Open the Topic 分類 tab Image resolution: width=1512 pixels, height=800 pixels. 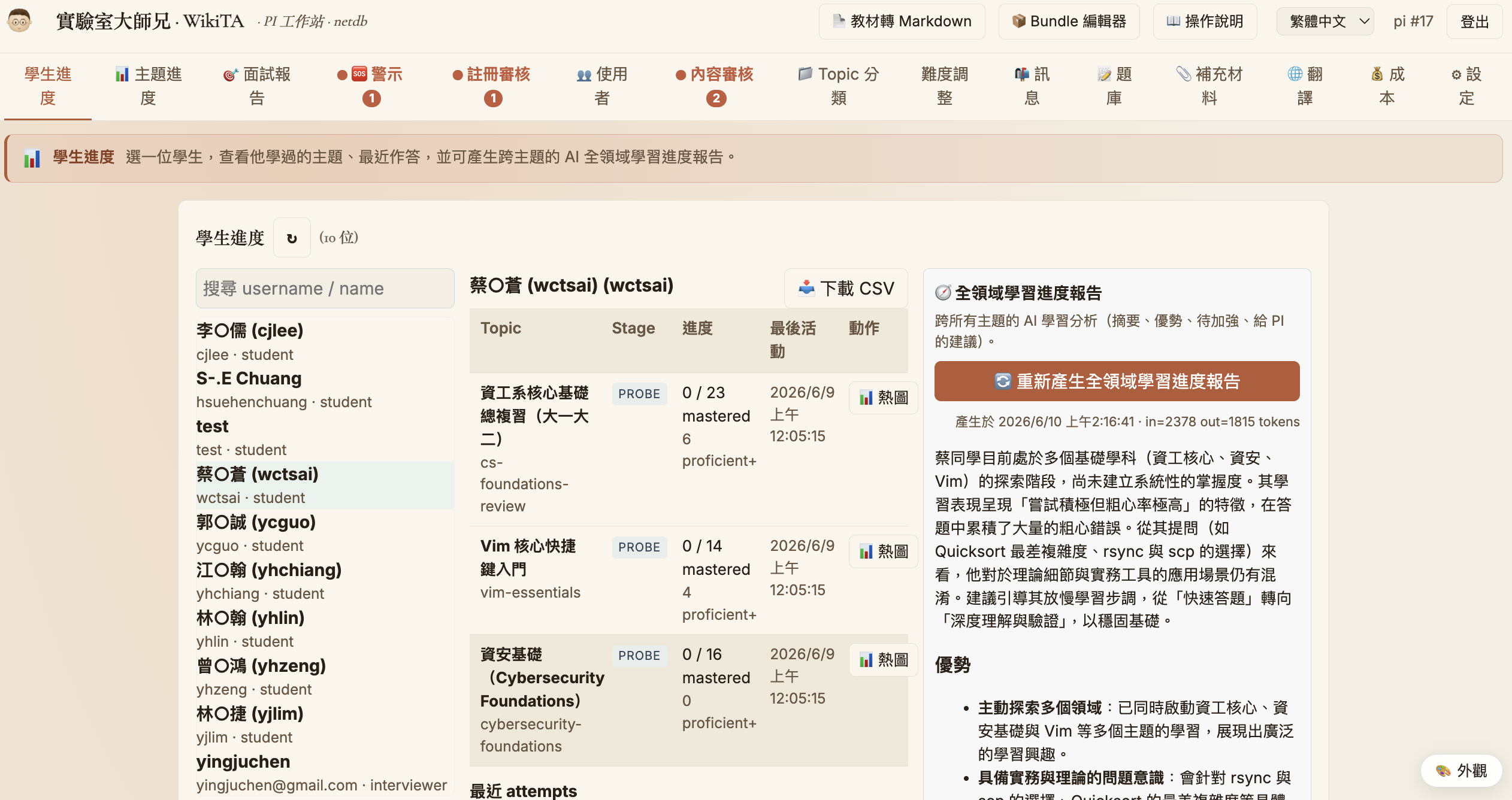click(x=839, y=86)
